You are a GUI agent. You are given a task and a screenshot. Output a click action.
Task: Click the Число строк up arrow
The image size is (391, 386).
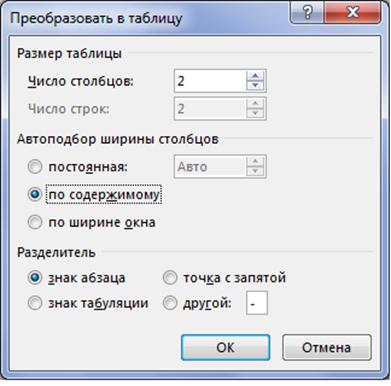tap(255, 103)
